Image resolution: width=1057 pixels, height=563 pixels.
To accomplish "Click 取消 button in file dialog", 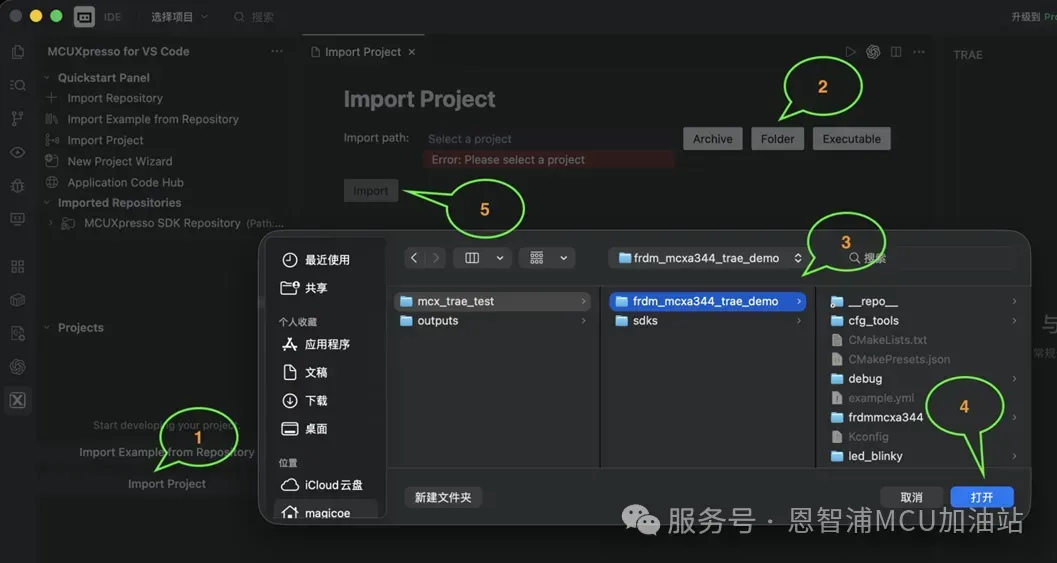I will click(x=911, y=497).
